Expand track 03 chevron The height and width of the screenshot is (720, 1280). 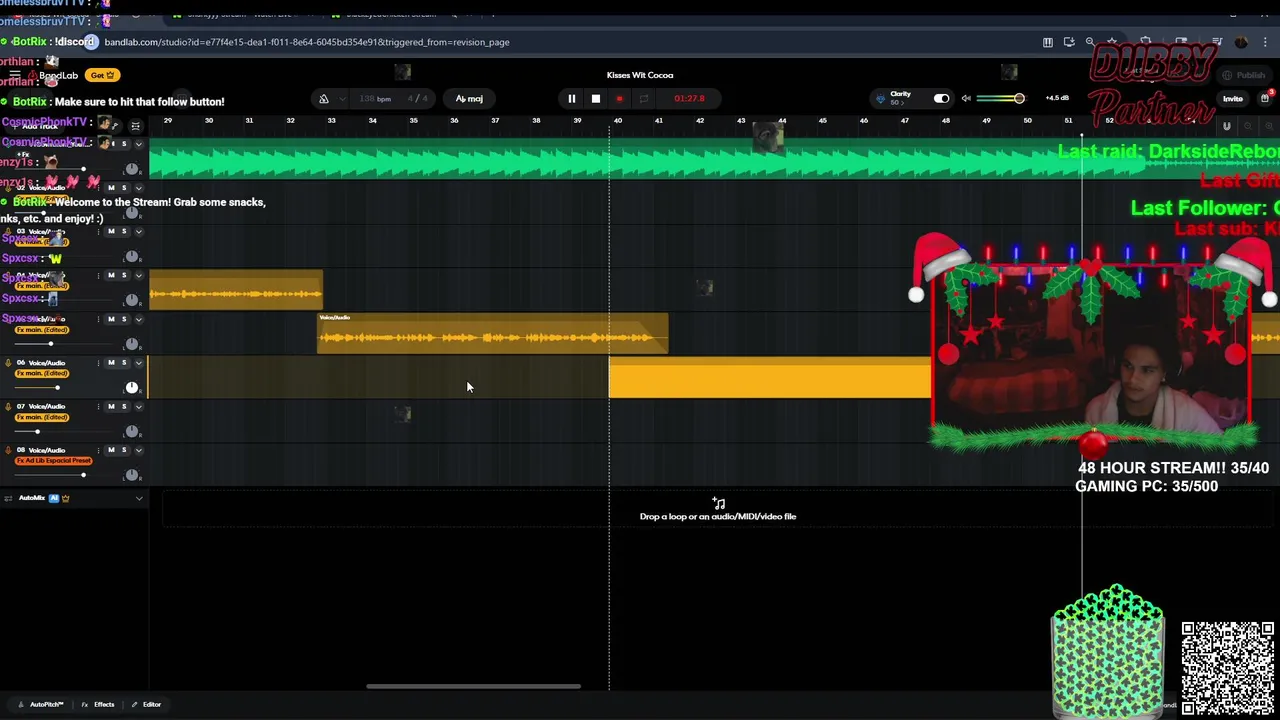[139, 232]
